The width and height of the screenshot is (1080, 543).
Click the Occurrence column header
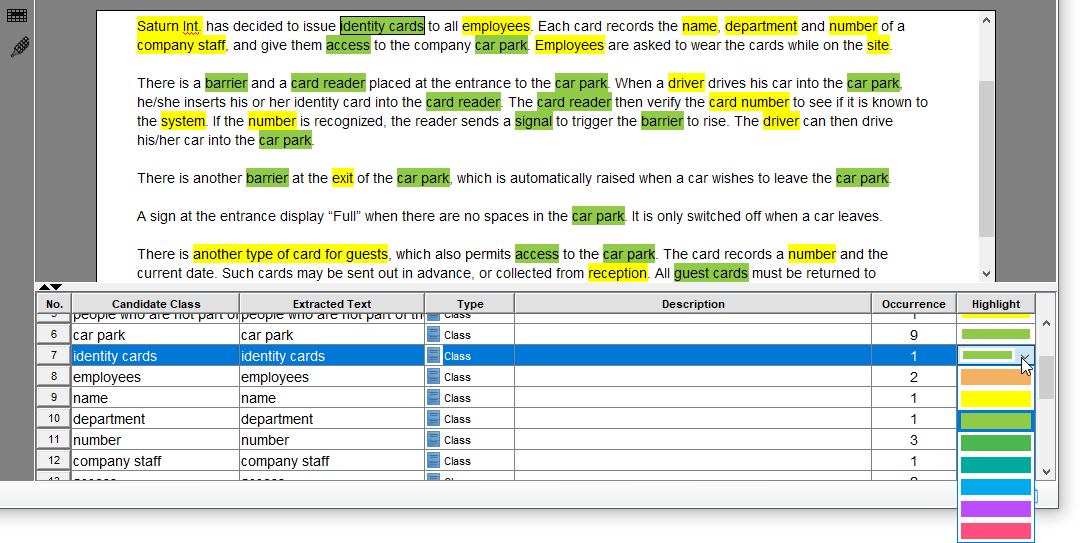[x=913, y=304]
